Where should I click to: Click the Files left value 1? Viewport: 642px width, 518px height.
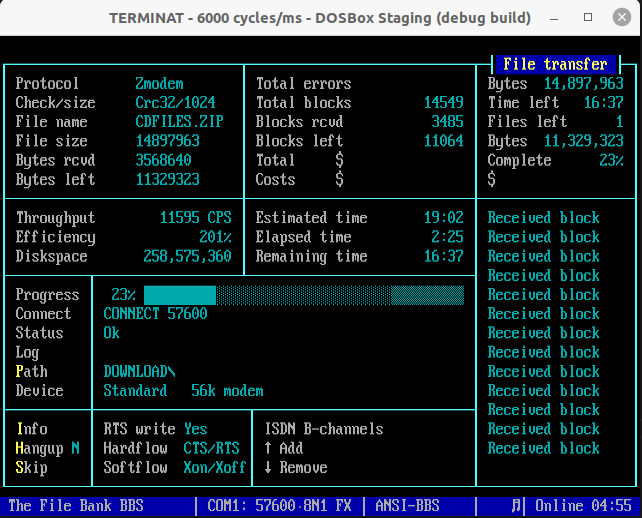pyautogui.click(x=620, y=122)
